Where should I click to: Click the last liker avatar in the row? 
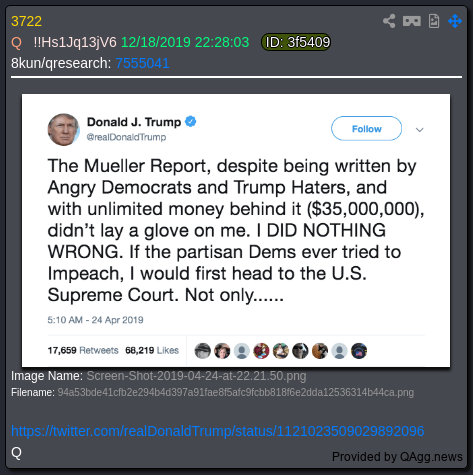click(x=359, y=351)
